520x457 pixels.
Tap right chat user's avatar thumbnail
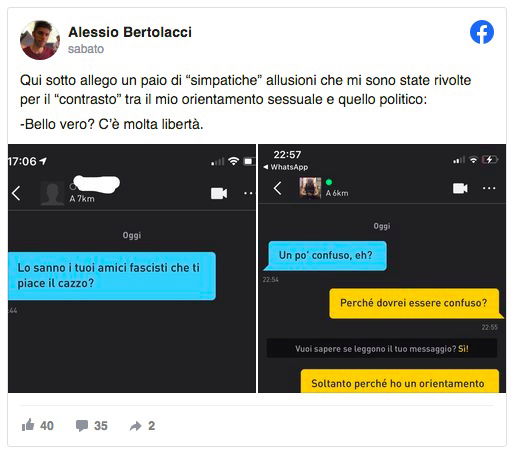click(310, 188)
